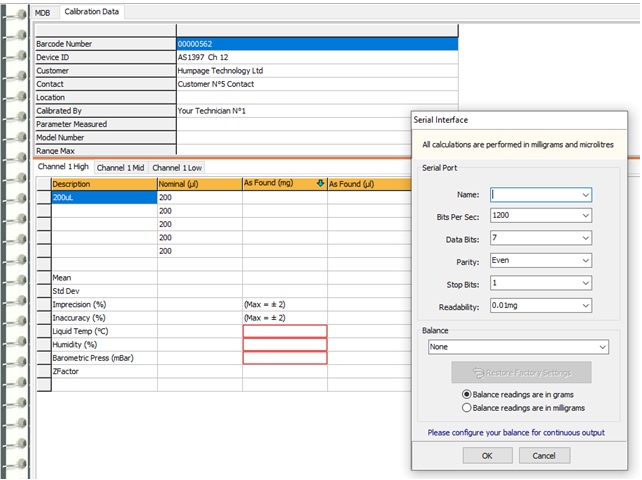Open the Balance selection dropdown
Screen dimensions: 642x480
point(602,347)
